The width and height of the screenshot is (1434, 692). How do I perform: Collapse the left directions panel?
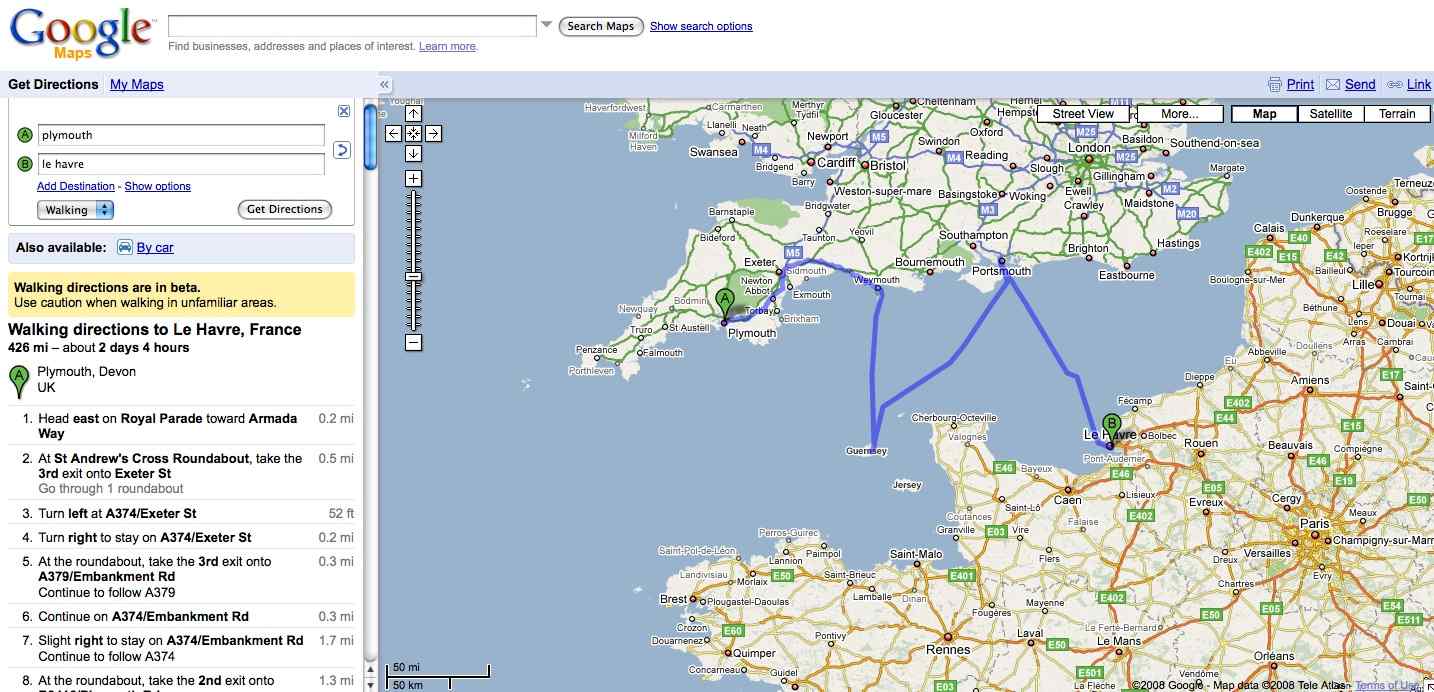point(384,85)
